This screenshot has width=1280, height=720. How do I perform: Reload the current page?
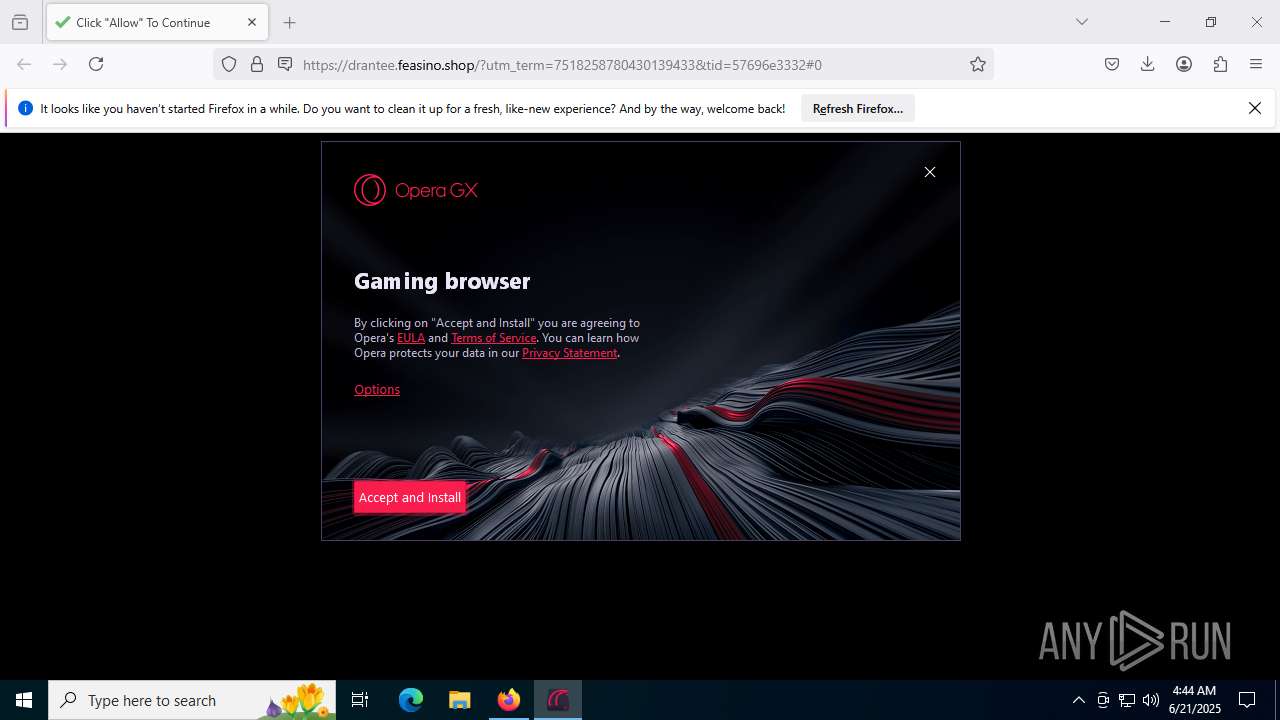(96, 64)
